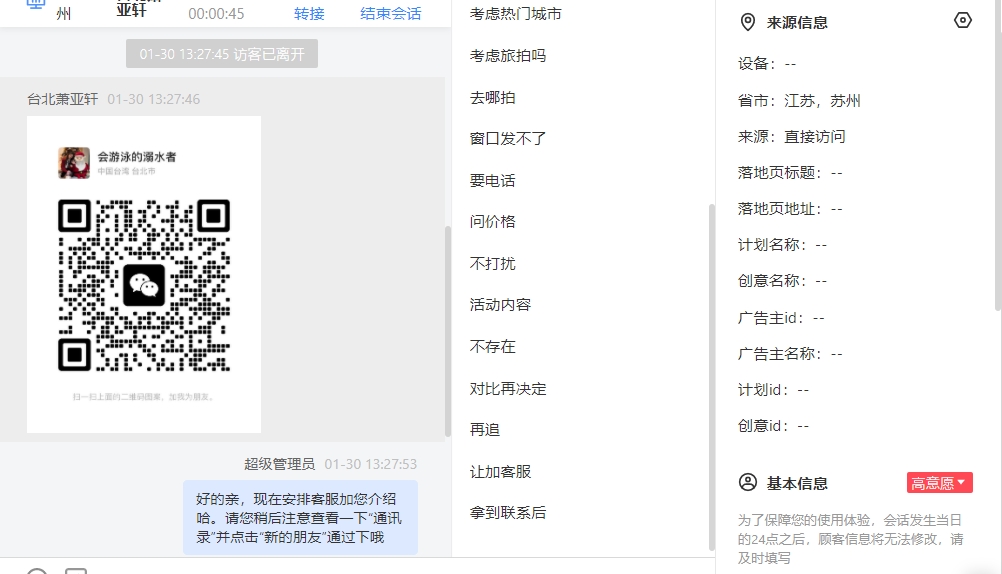1002x574 pixels.
Task: Click the location pin icon for 来源信息
Action: (x=747, y=22)
